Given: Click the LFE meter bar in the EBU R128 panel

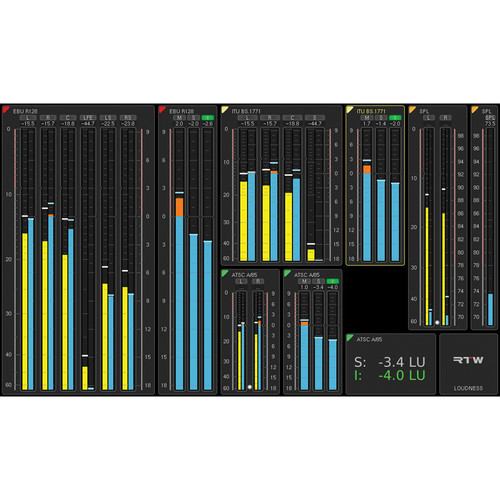Looking at the screenshot, I should click(88, 259).
